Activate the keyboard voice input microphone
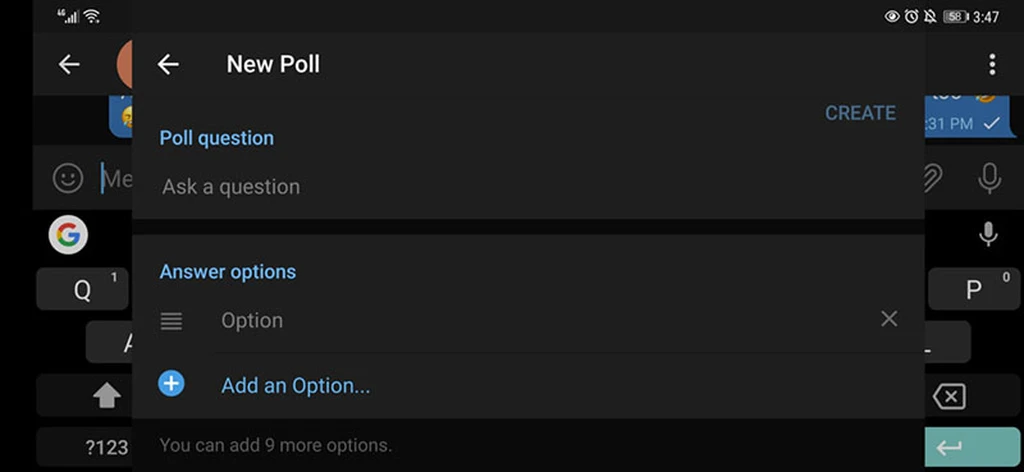Image resolution: width=1024 pixels, height=472 pixels. pyautogui.click(x=989, y=234)
